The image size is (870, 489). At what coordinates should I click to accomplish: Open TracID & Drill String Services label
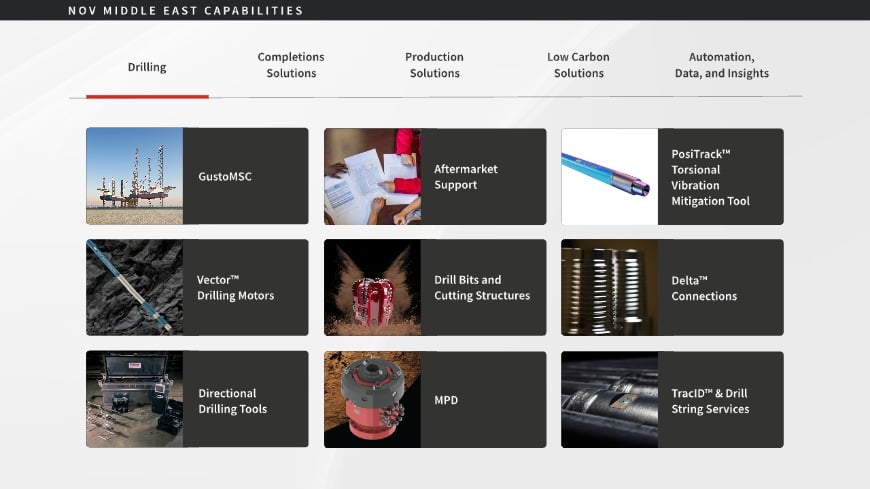coord(709,401)
